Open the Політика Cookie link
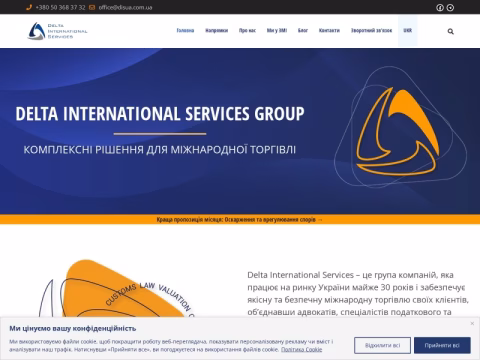This screenshot has width=480, height=360. point(301,349)
